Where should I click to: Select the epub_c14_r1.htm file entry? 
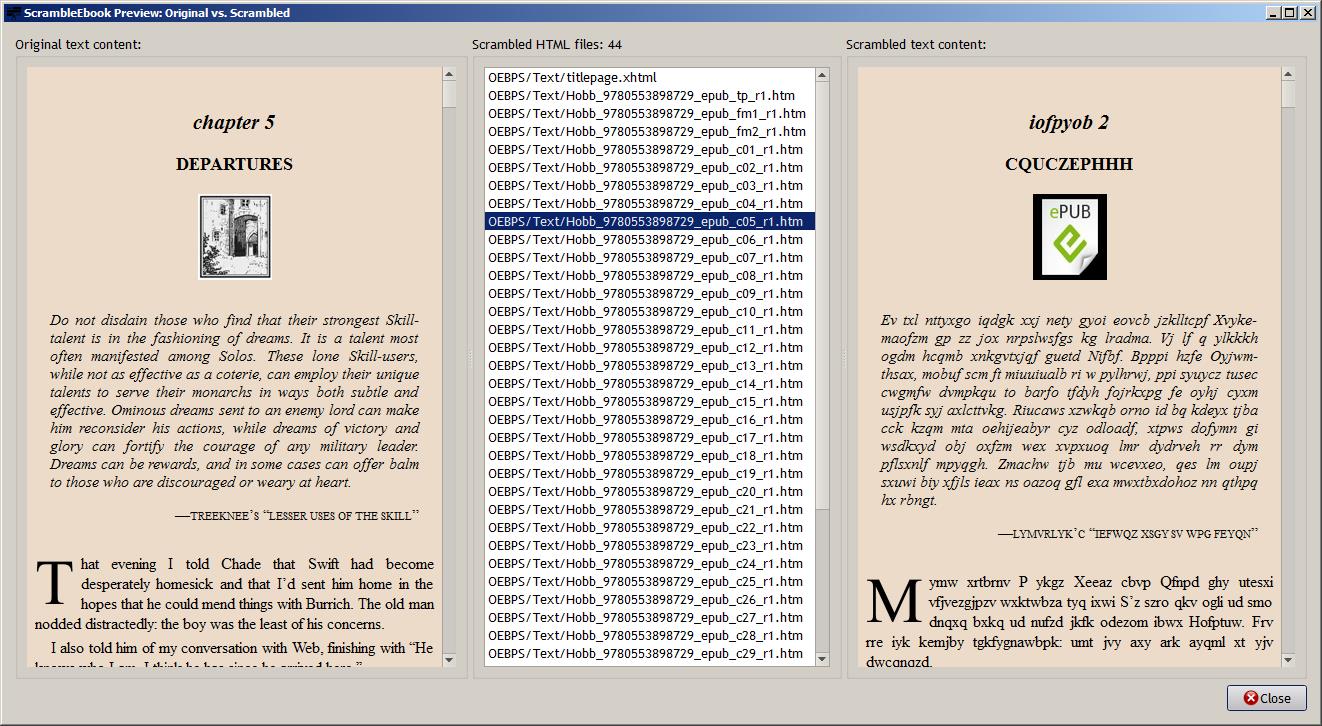click(650, 383)
